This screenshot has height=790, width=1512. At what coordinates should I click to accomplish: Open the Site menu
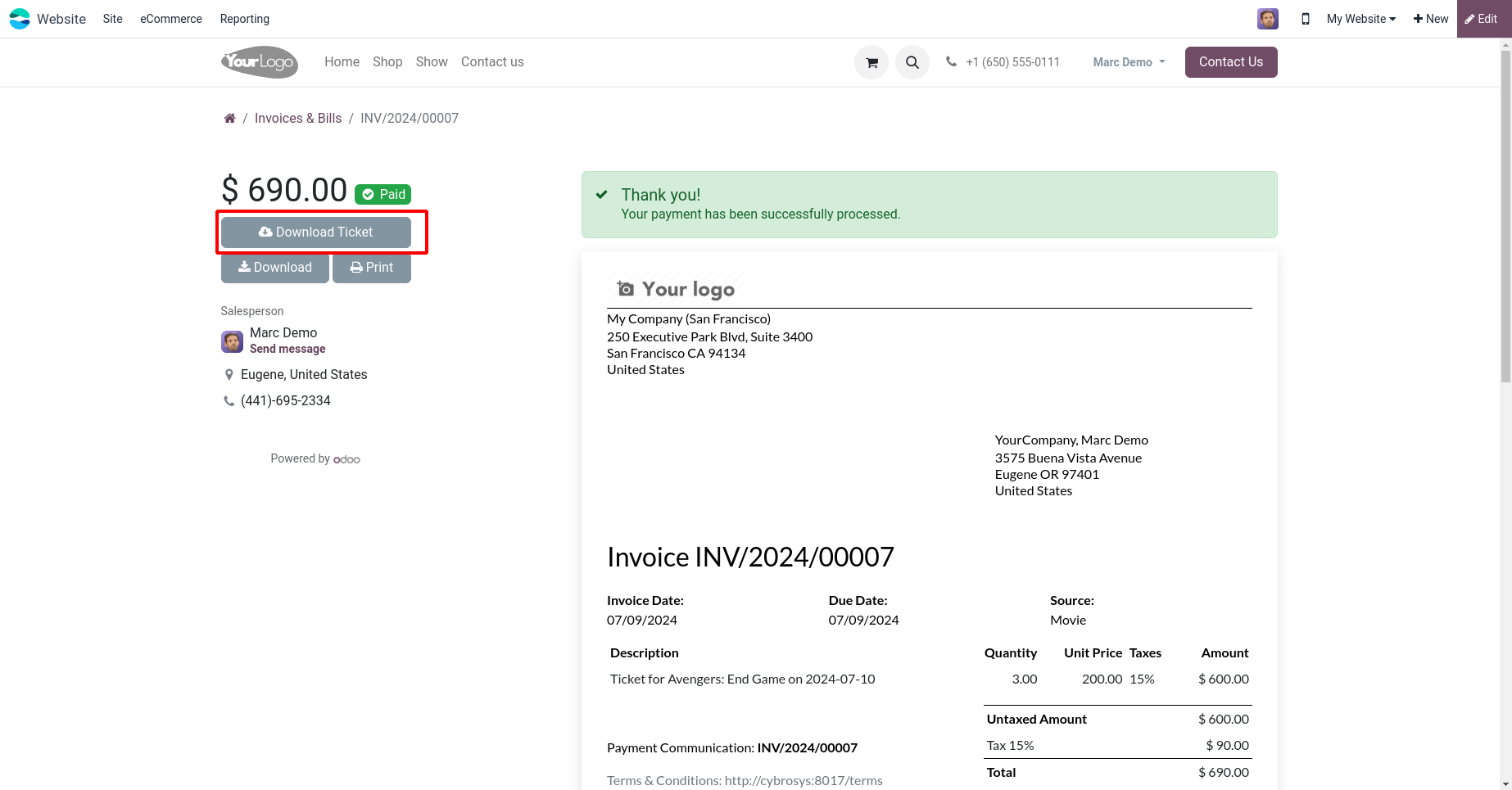[x=113, y=19]
